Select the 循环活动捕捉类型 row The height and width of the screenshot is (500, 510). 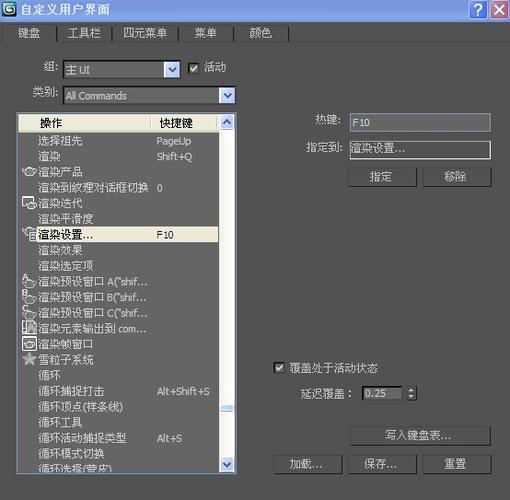[x=119, y=438]
